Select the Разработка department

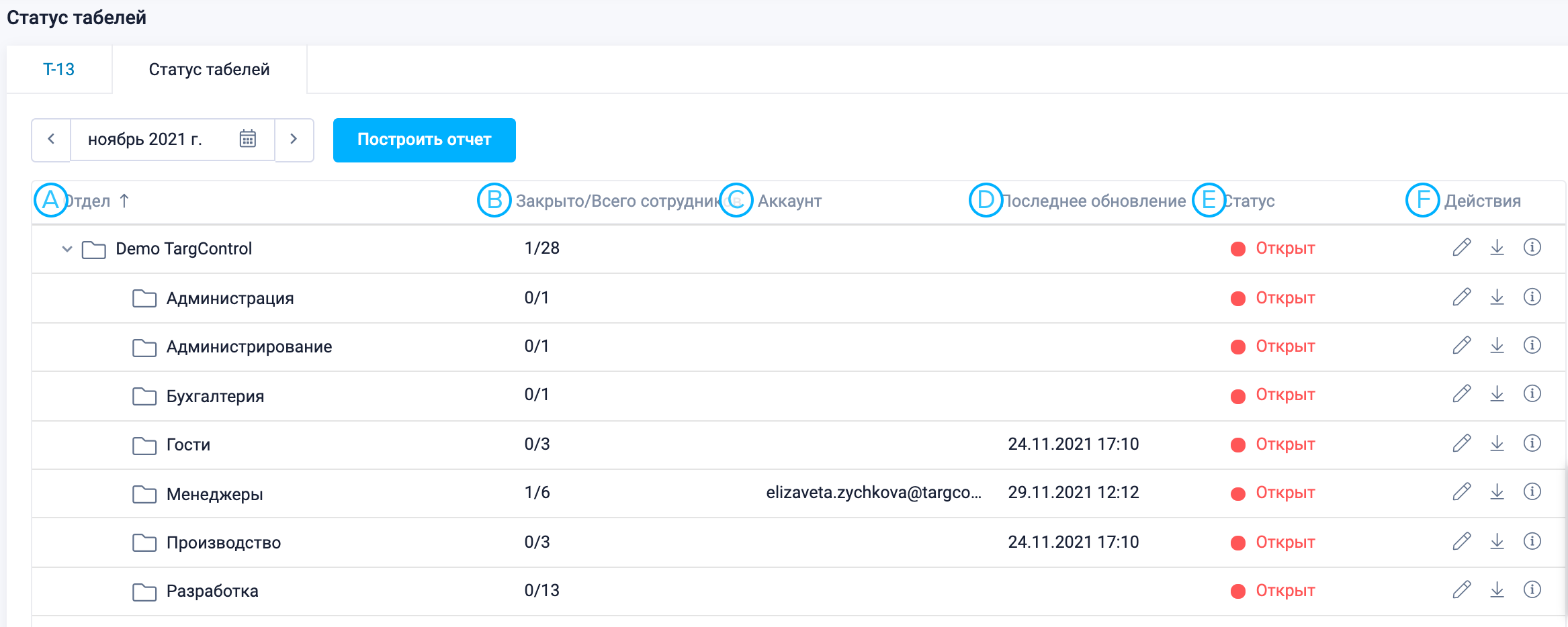[x=212, y=591]
